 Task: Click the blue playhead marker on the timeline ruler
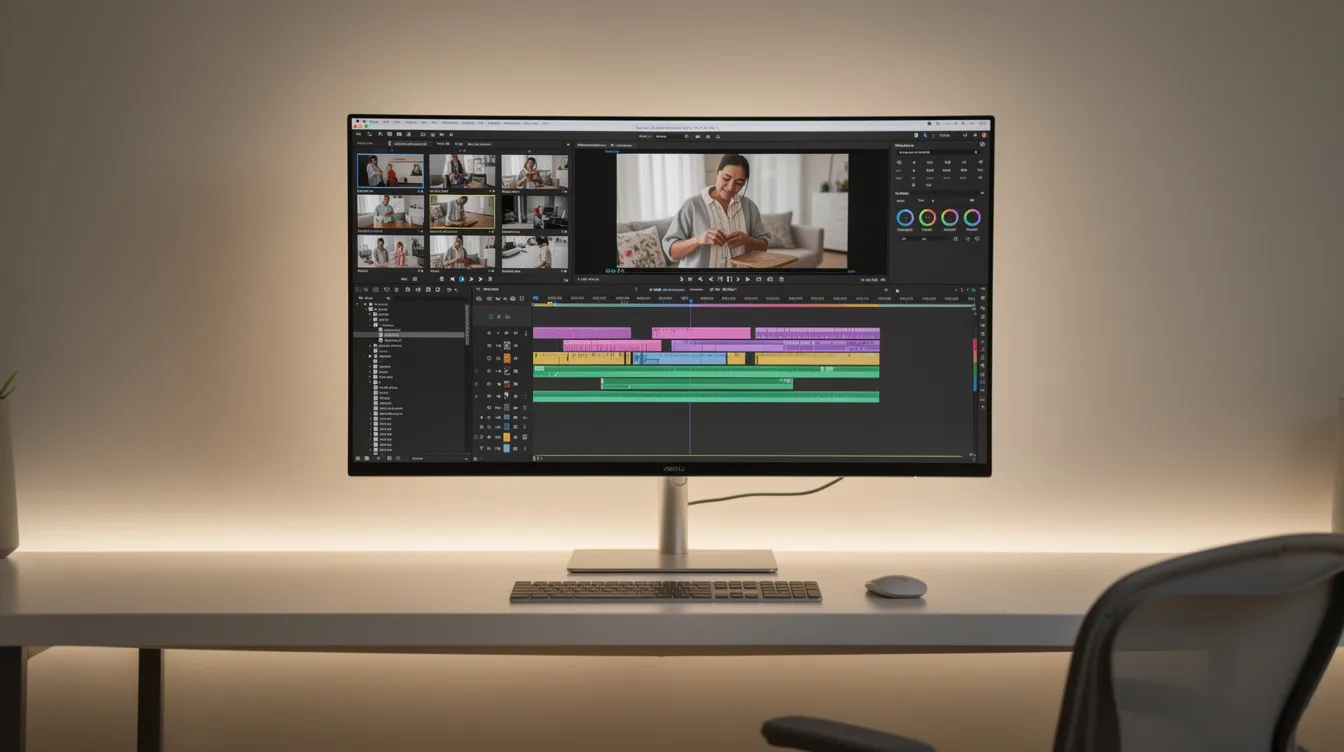click(x=691, y=301)
